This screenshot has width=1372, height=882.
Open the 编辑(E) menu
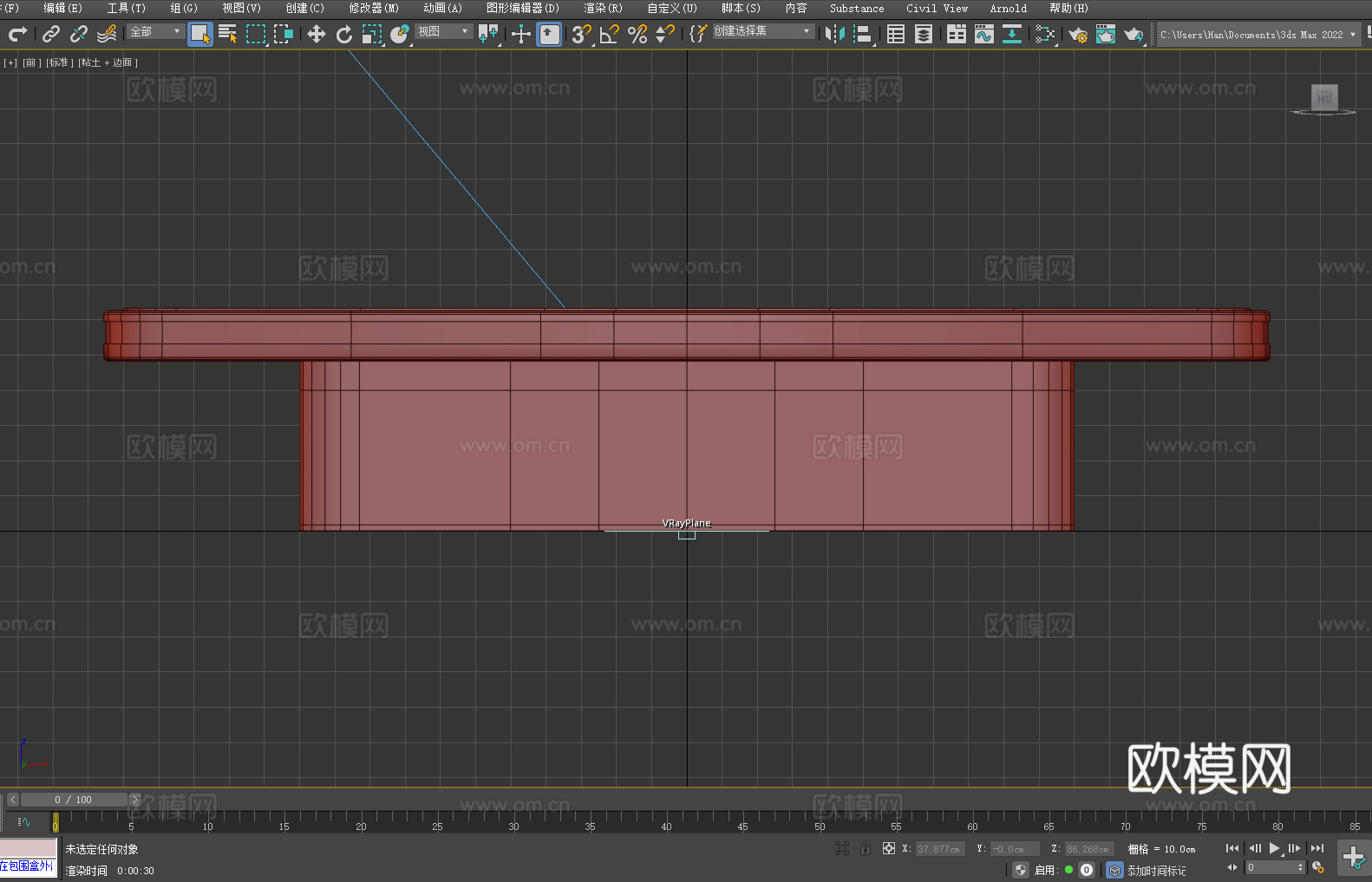[63, 9]
